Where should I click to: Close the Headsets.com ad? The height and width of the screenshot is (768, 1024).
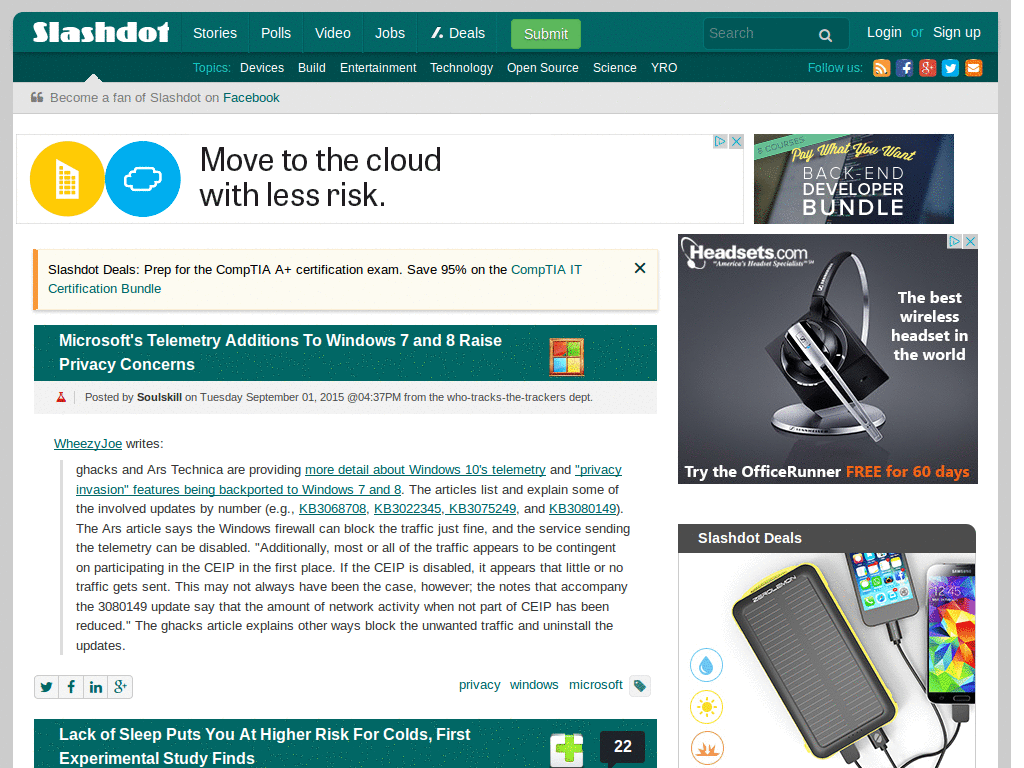970,241
